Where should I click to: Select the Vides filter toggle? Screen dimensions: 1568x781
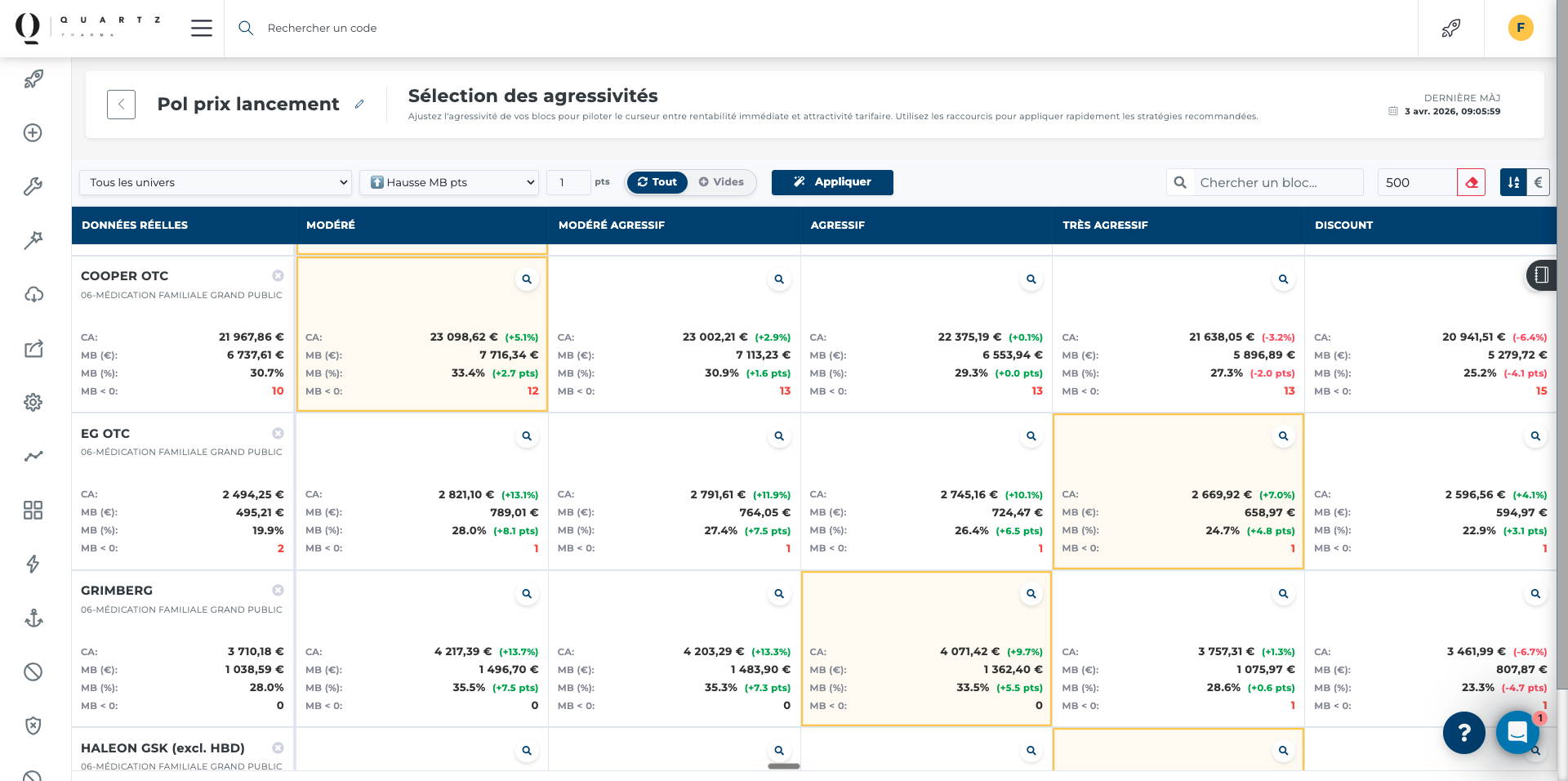point(721,182)
